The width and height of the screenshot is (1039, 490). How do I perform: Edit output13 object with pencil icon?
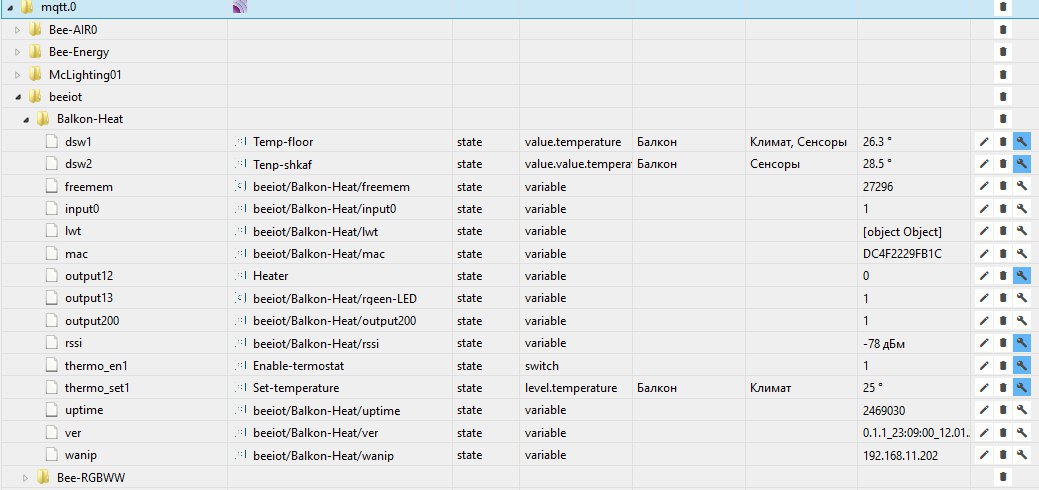(x=984, y=298)
